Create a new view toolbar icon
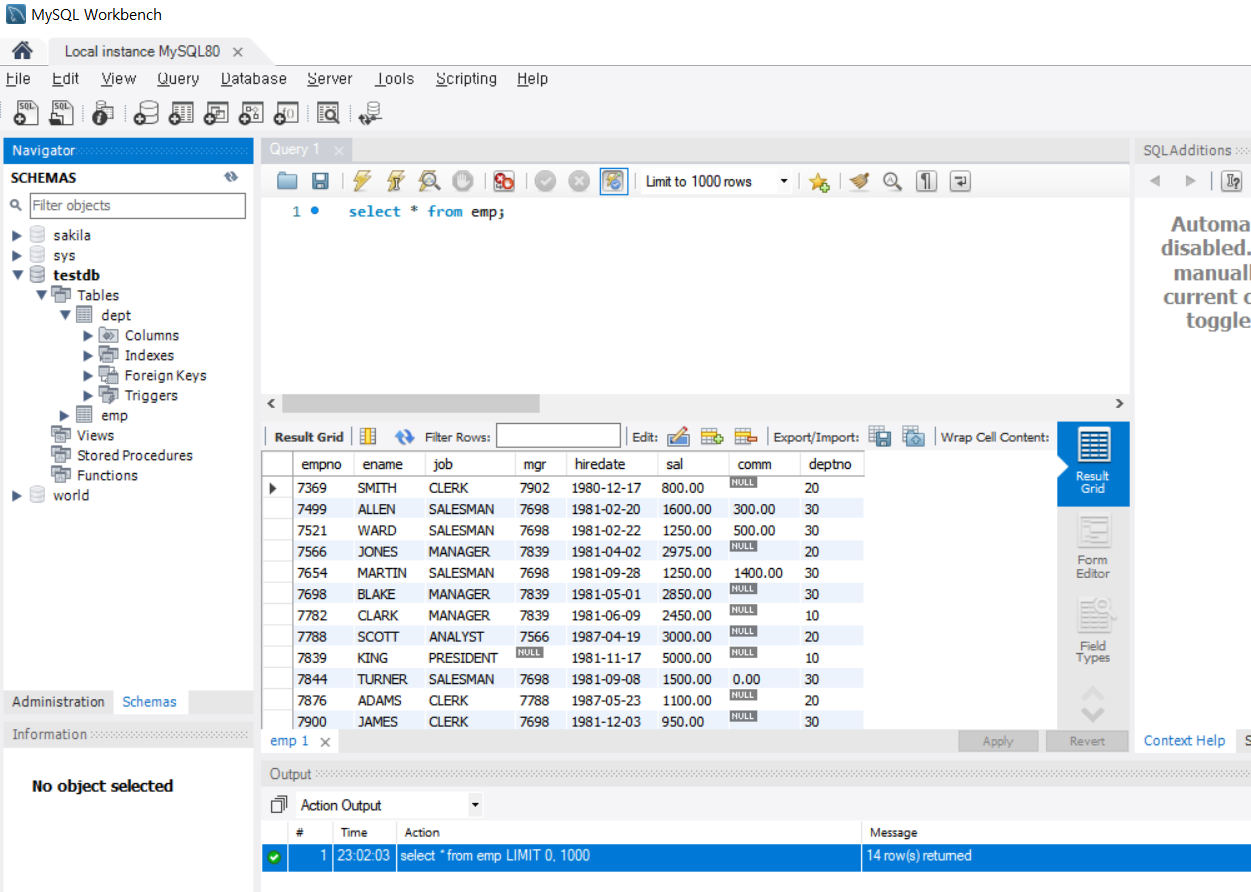This screenshot has height=892, width=1251. tap(216, 113)
